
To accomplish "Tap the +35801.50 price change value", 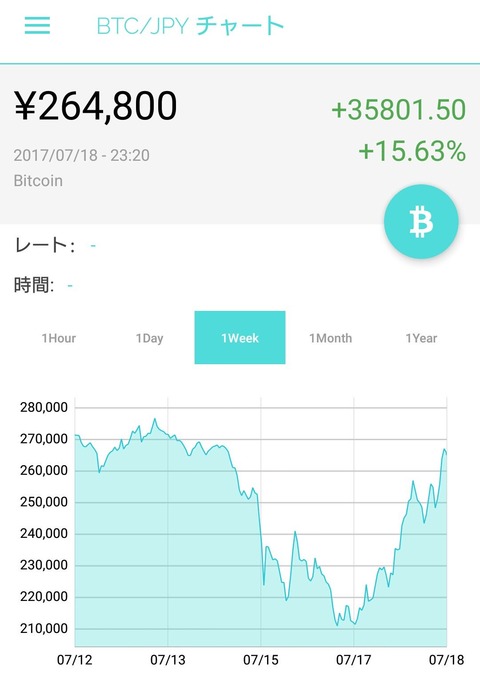I will coord(399,109).
